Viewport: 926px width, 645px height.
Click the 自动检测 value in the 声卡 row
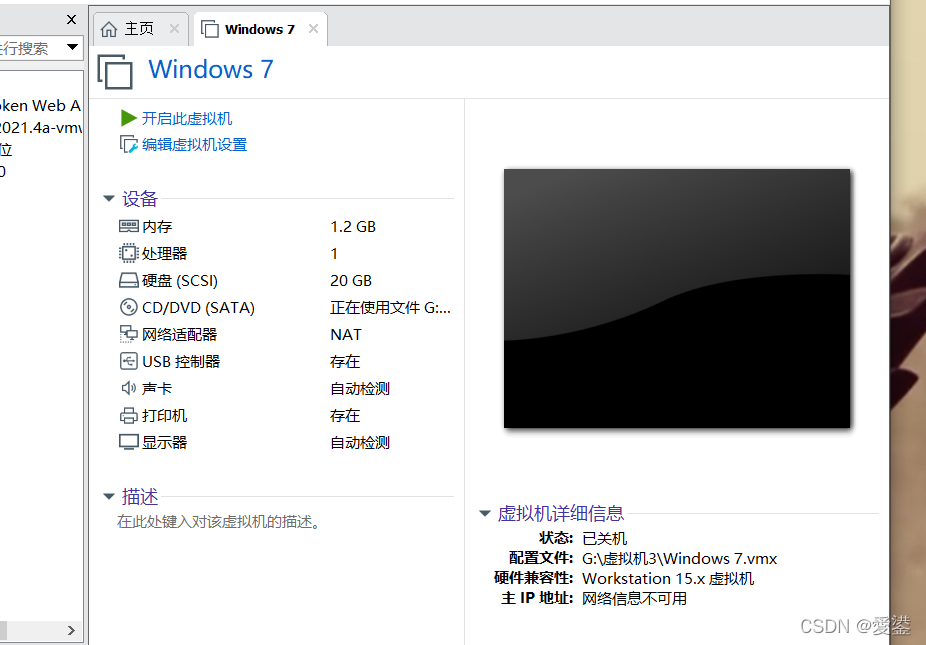pyautogui.click(x=360, y=388)
